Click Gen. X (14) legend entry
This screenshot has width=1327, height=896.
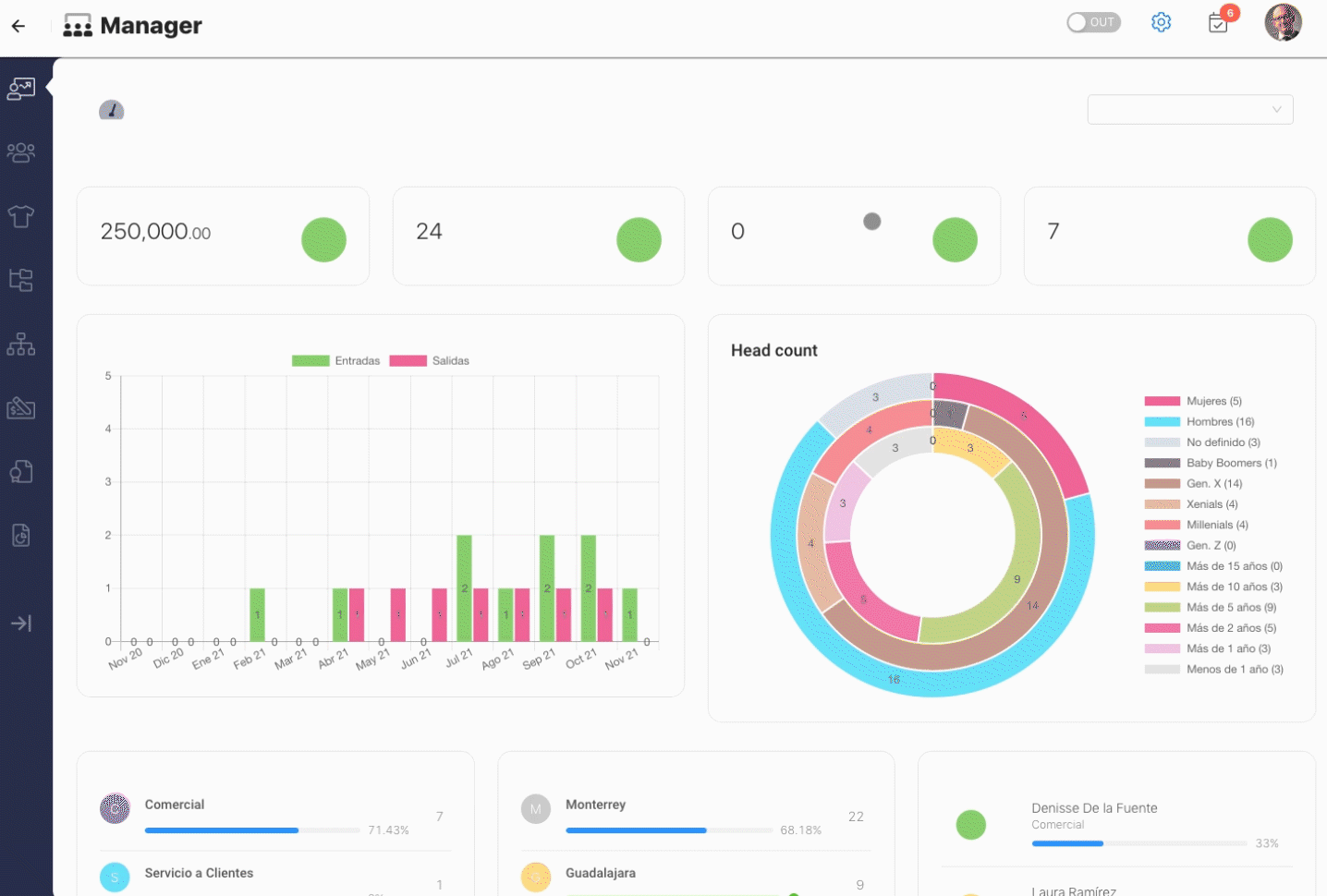pyautogui.click(x=1194, y=483)
